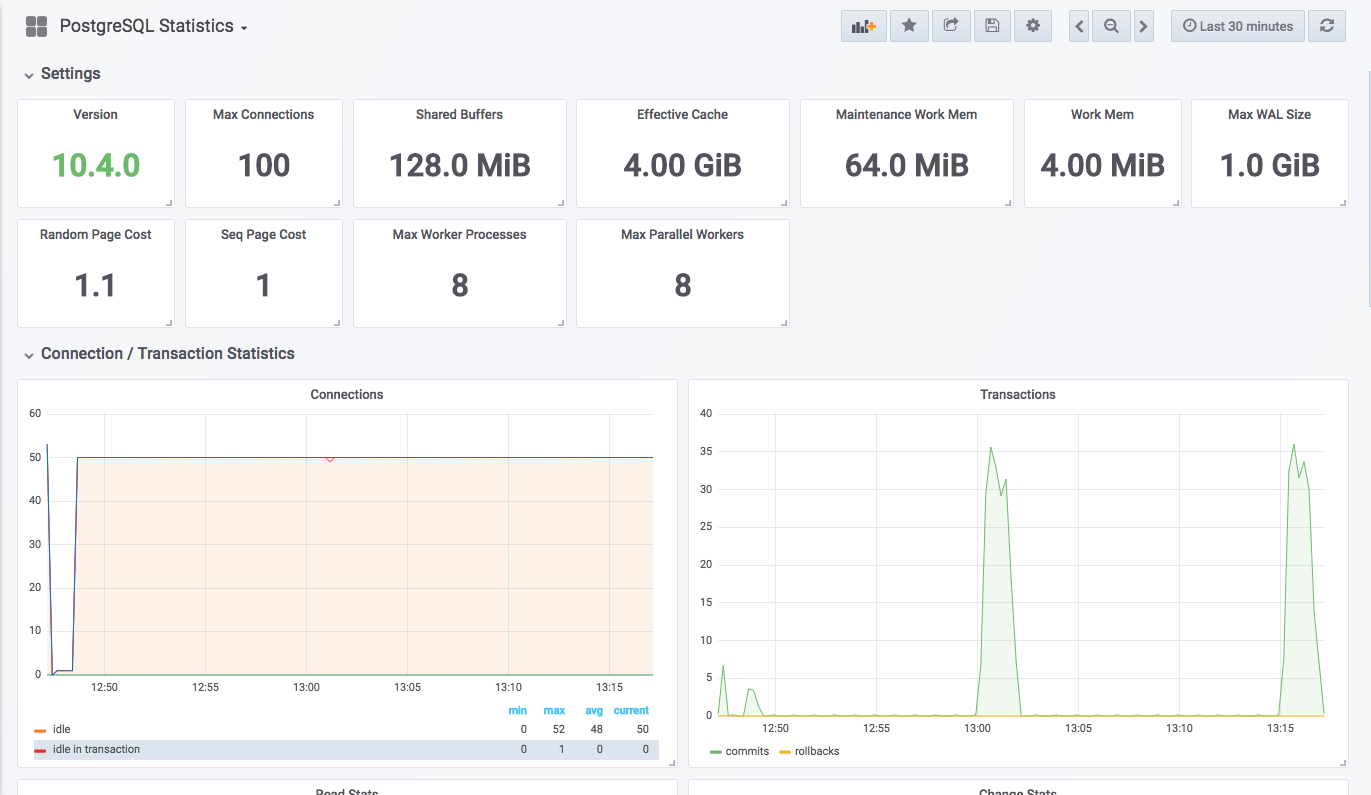Change the rollbacks series color swatch
This screenshot has width=1371, height=795.
785,752
